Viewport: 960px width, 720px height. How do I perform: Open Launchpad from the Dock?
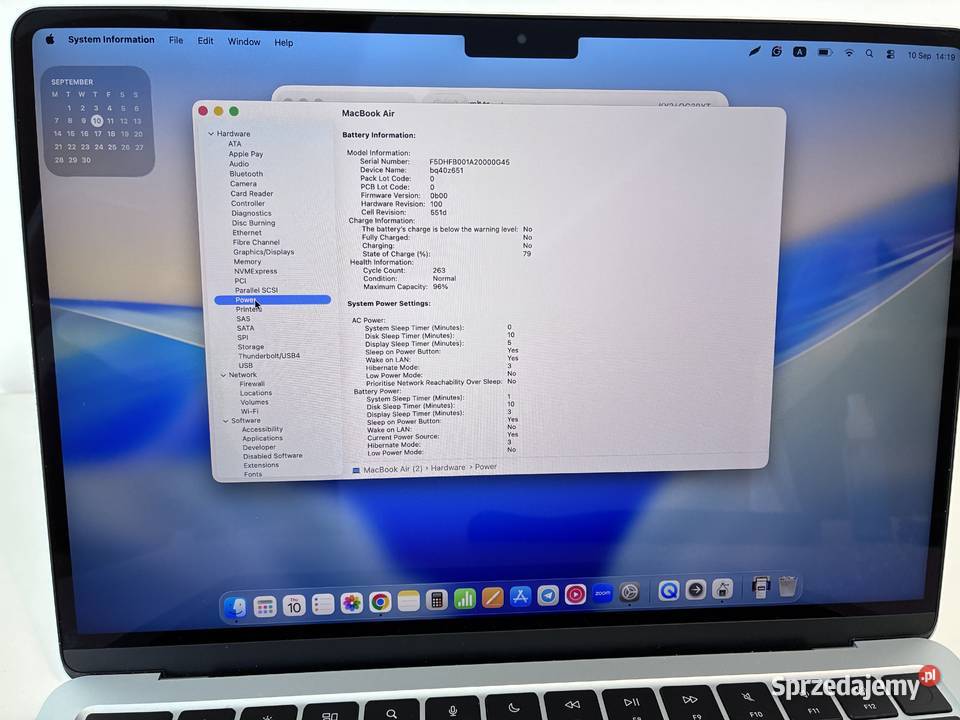click(x=265, y=607)
